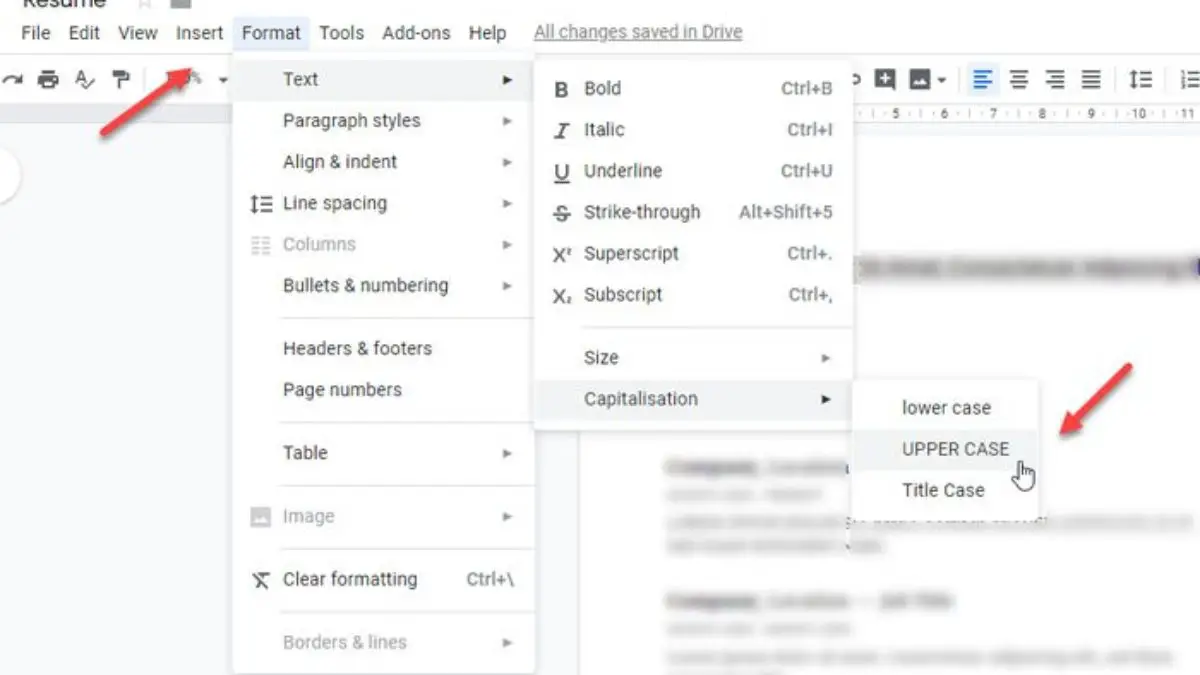Open the Tools menu
The width and height of the screenshot is (1200, 675).
(342, 33)
